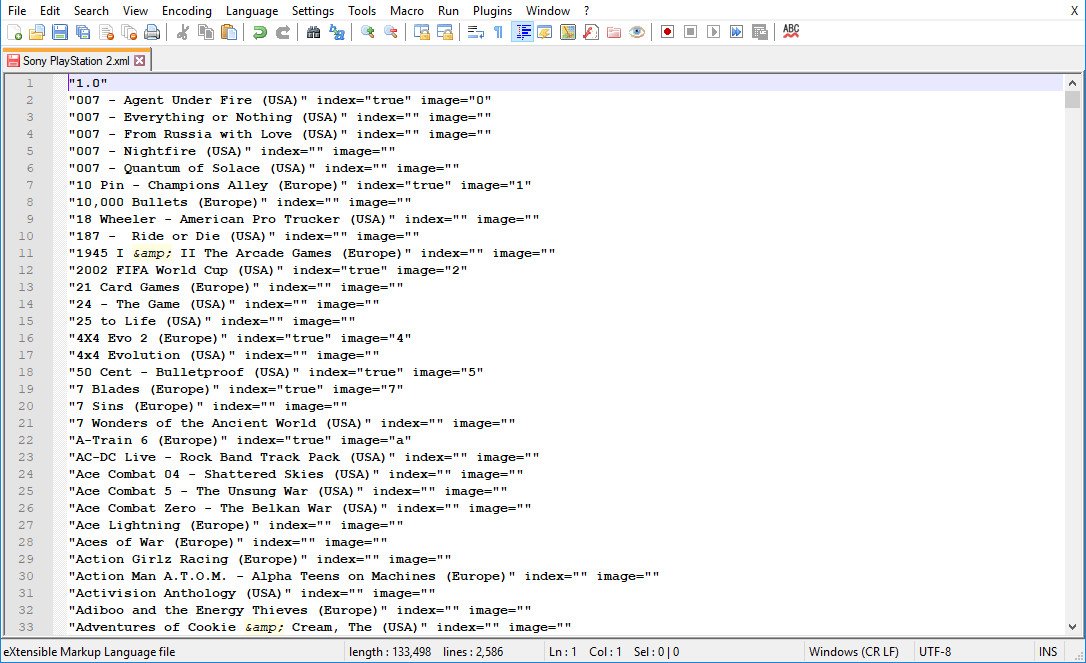This screenshot has width=1086, height=663.
Task: Open the Run menu
Action: coord(449,10)
